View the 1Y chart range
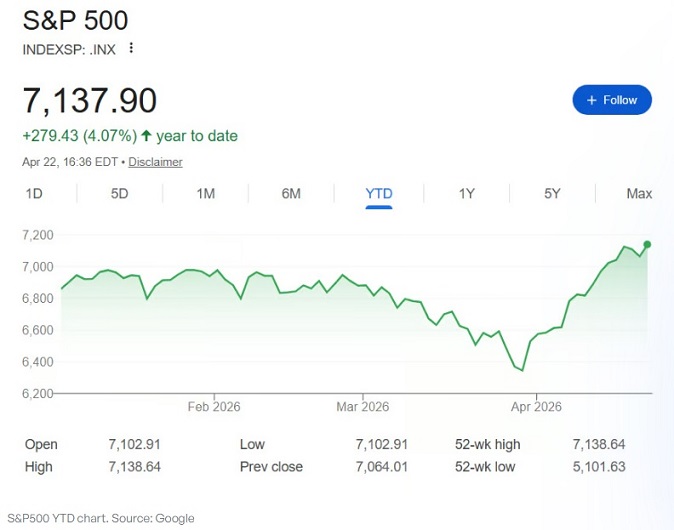Viewport: 674px width, 530px height. pos(466,194)
